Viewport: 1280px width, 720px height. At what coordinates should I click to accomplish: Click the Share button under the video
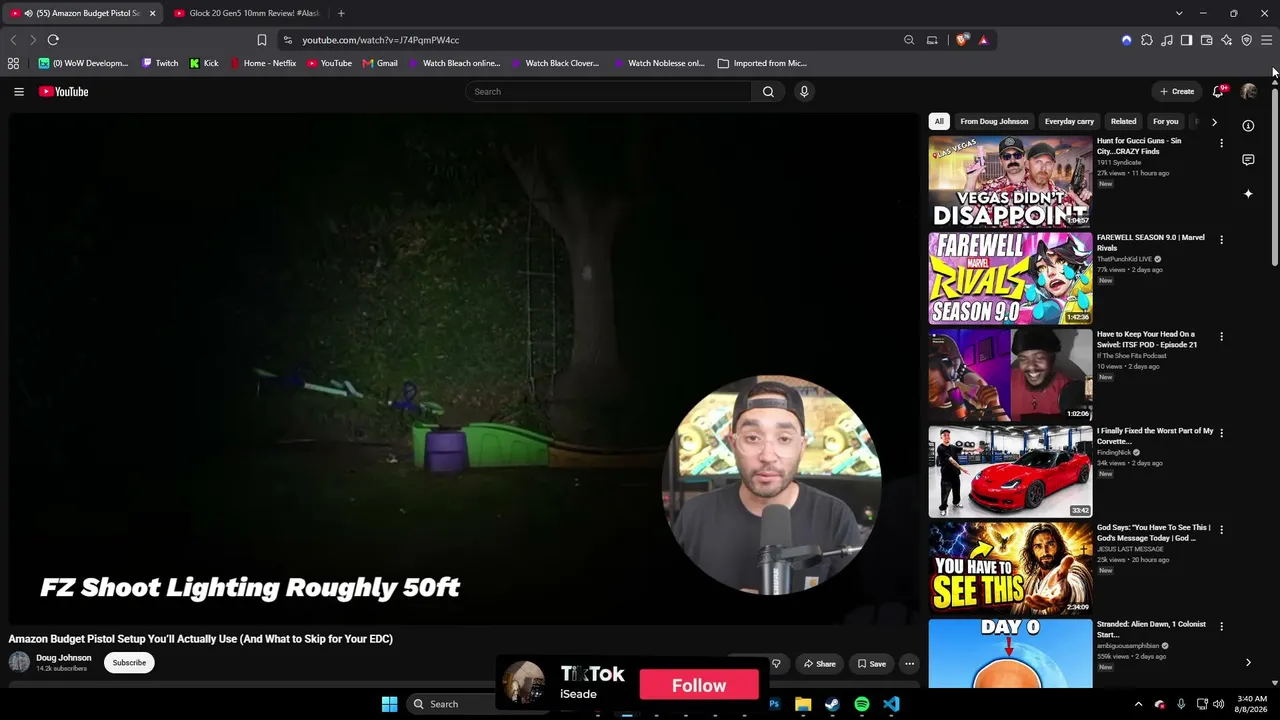[819, 663]
